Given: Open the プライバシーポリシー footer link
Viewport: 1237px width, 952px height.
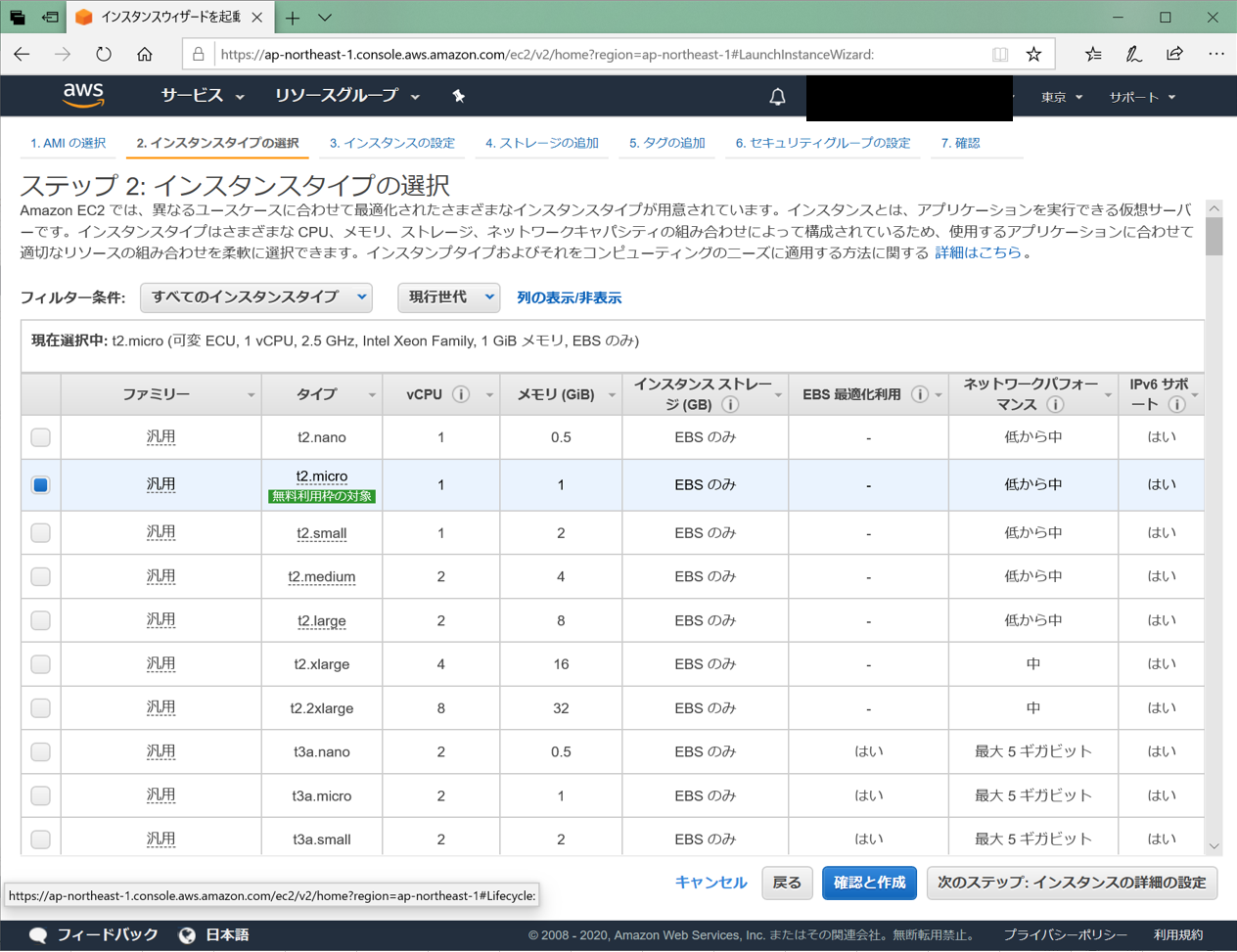Looking at the screenshot, I should pyautogui.click(x=1065, y=935).
